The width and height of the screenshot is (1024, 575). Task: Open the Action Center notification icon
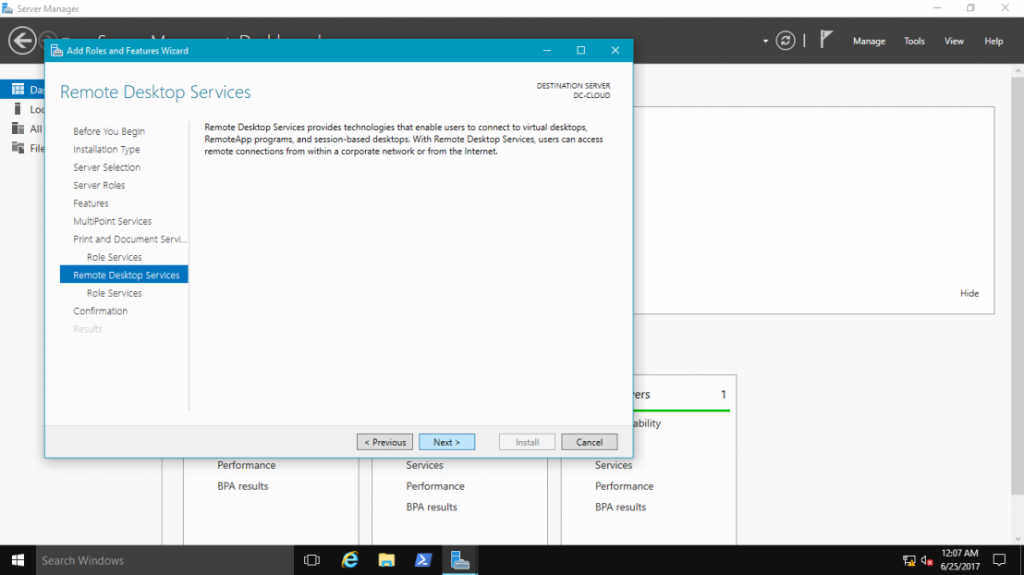(x=998, y=560)
